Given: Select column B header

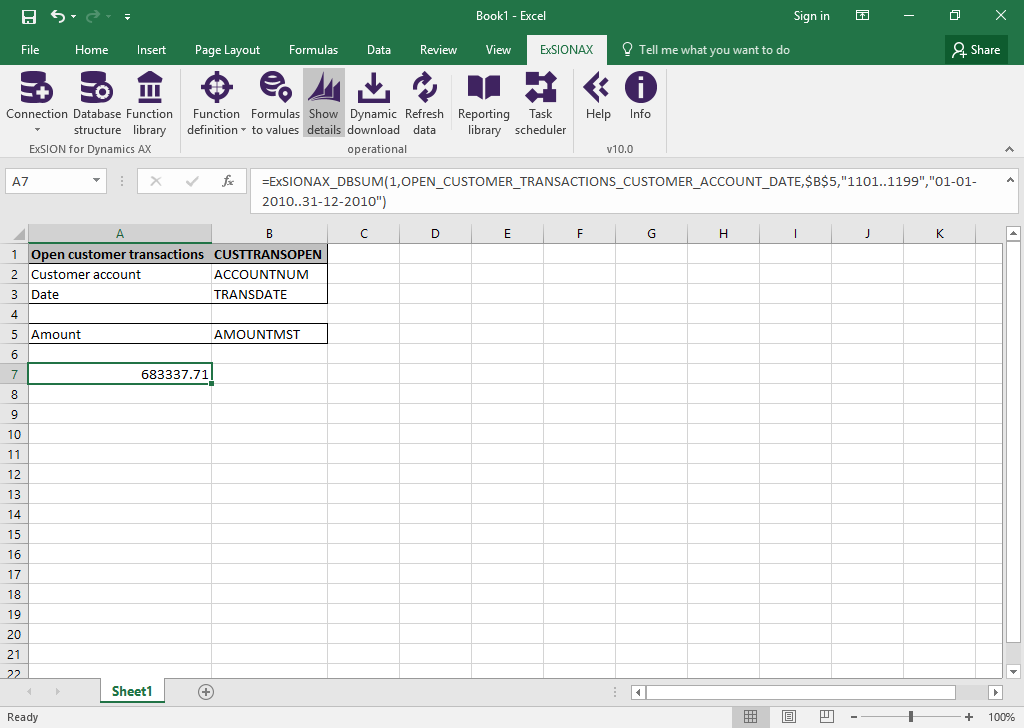Looking at the screenshot, I should click(x=269, y=234).
